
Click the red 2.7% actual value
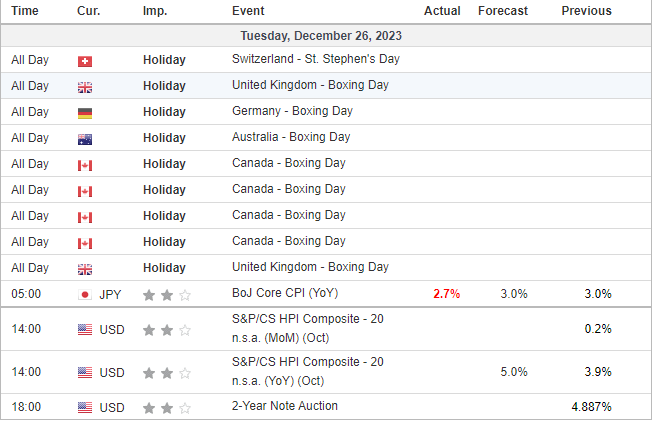pyautogui.click(x=447, y=294)
